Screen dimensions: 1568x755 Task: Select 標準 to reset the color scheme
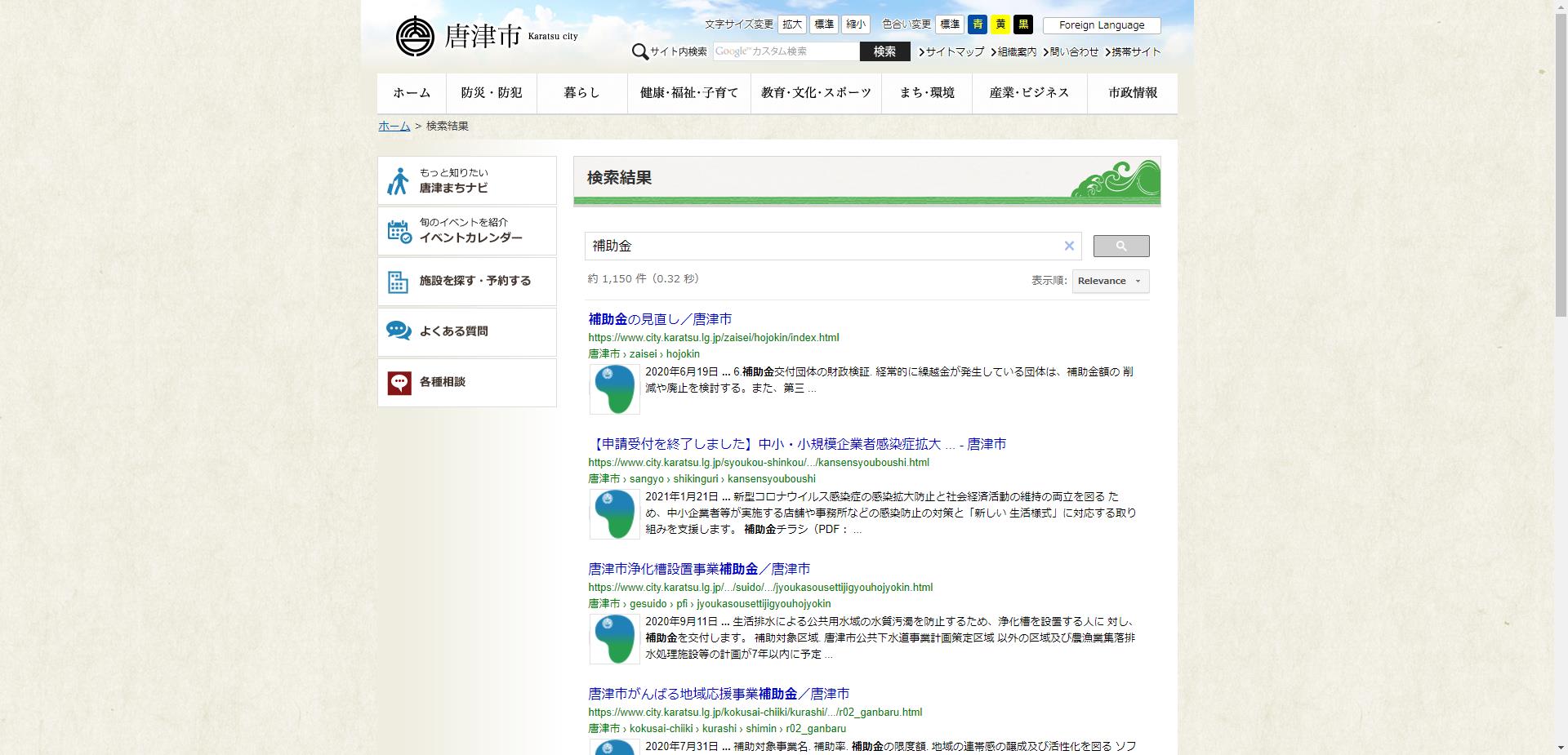pyautogui.click(x=949, y=24)
